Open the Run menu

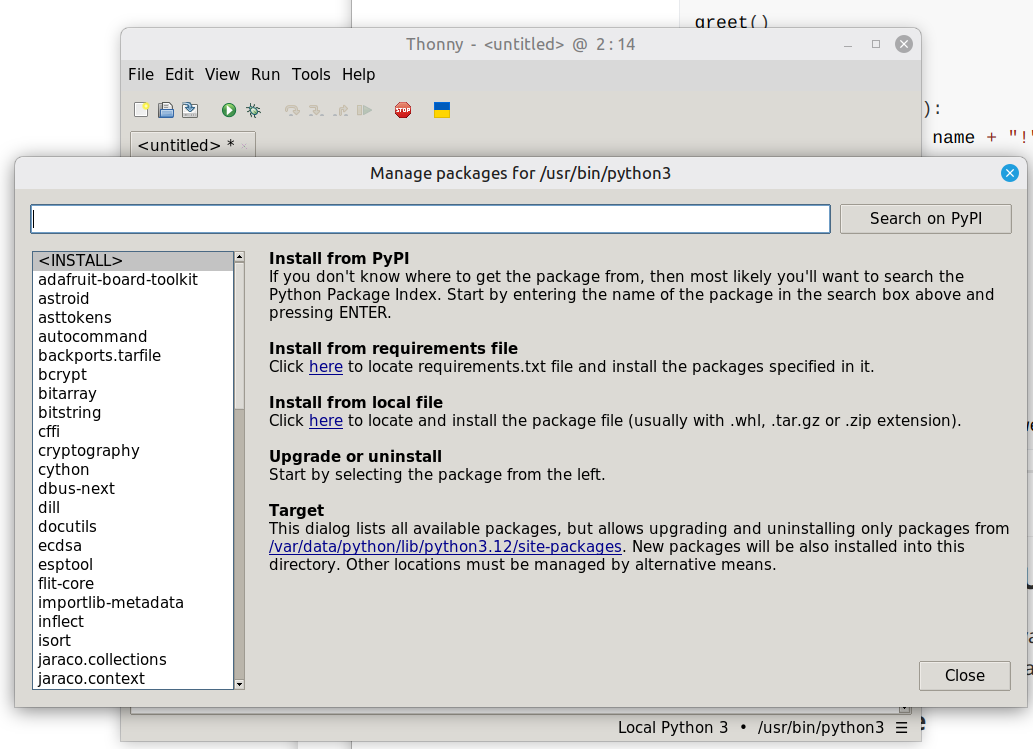(265, 74)
